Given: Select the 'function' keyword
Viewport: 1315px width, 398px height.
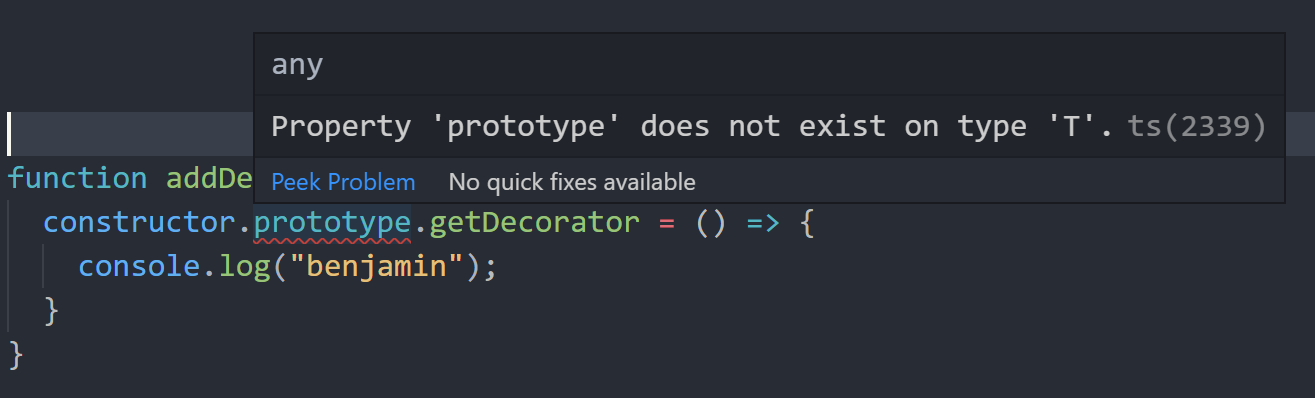Looking at the screenshot, I should click(77, 178).
